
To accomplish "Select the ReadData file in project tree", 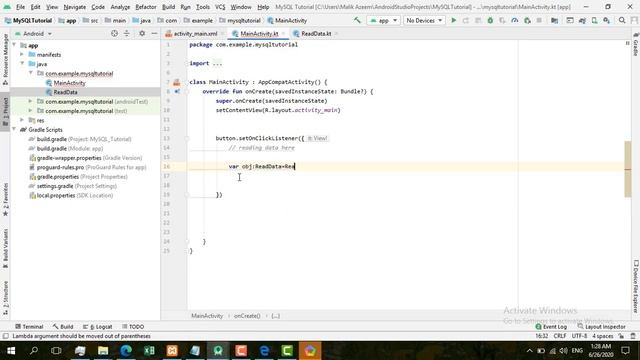I will (x=65, y=92).
